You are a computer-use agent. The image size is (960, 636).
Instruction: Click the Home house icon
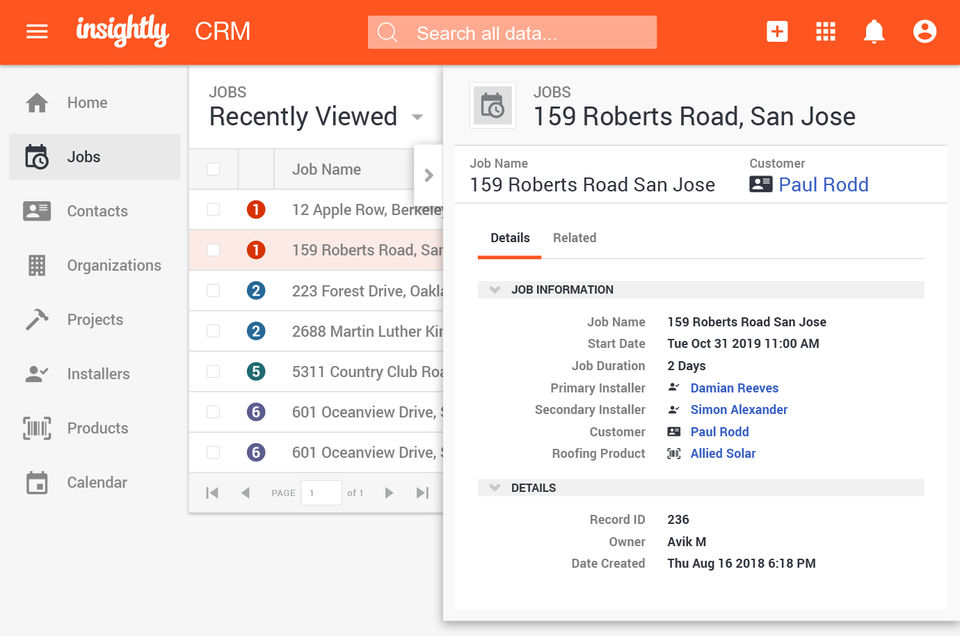click(x=37, y=103)
